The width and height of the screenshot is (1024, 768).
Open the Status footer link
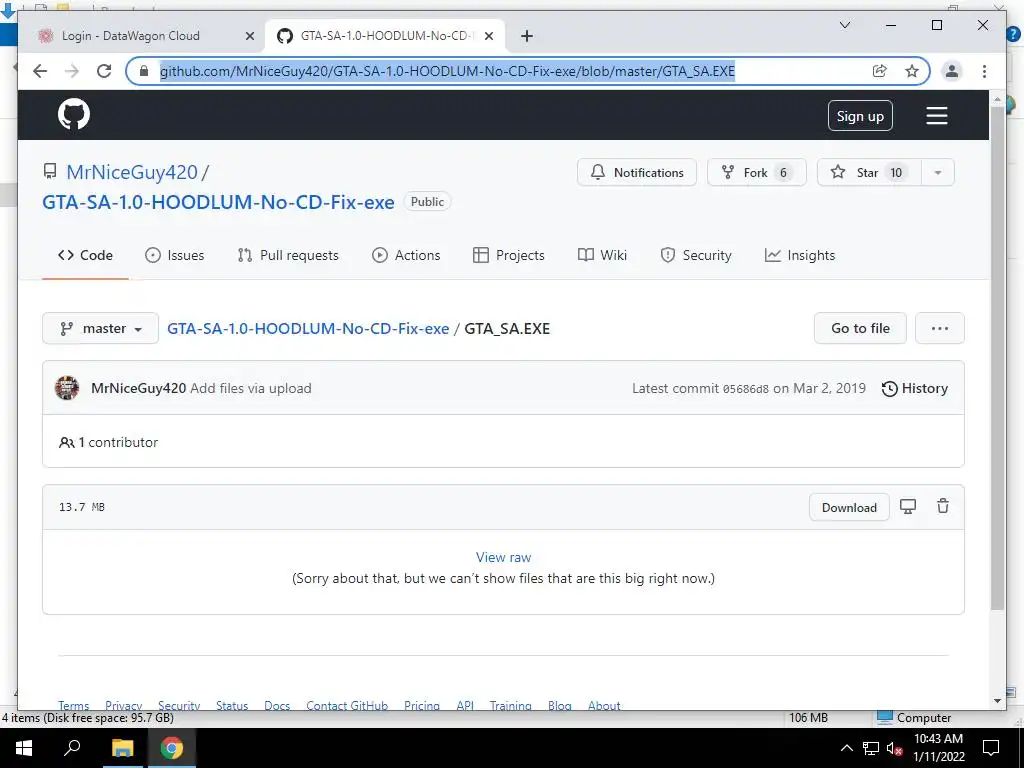[x=232, y=705]
